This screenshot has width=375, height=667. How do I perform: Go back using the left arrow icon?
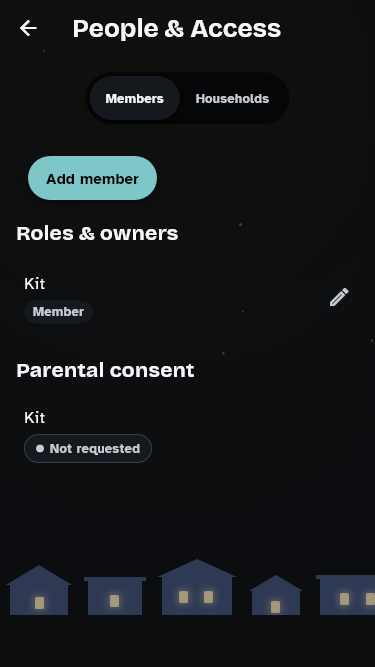pos(28,29)
